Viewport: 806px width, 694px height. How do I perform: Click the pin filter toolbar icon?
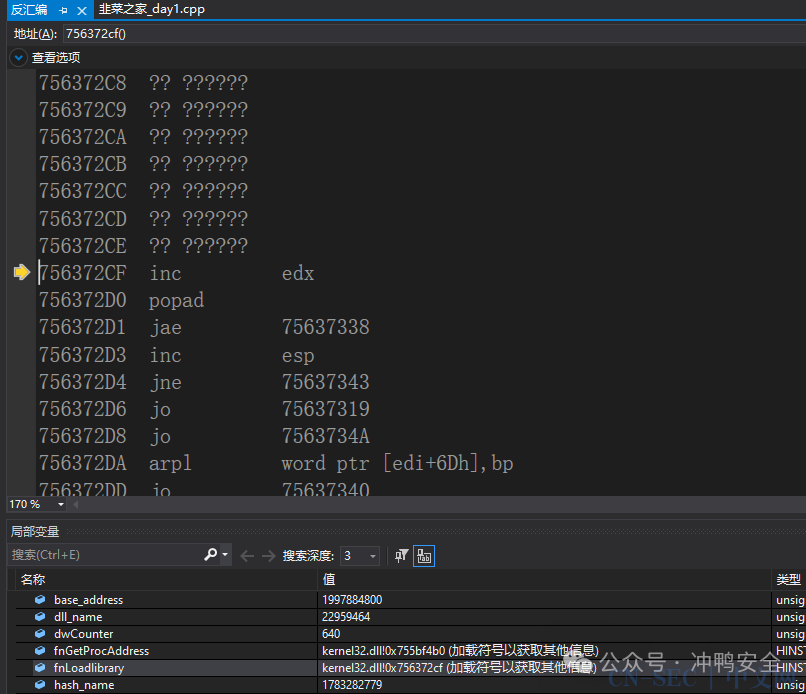(x=401, y=556)
